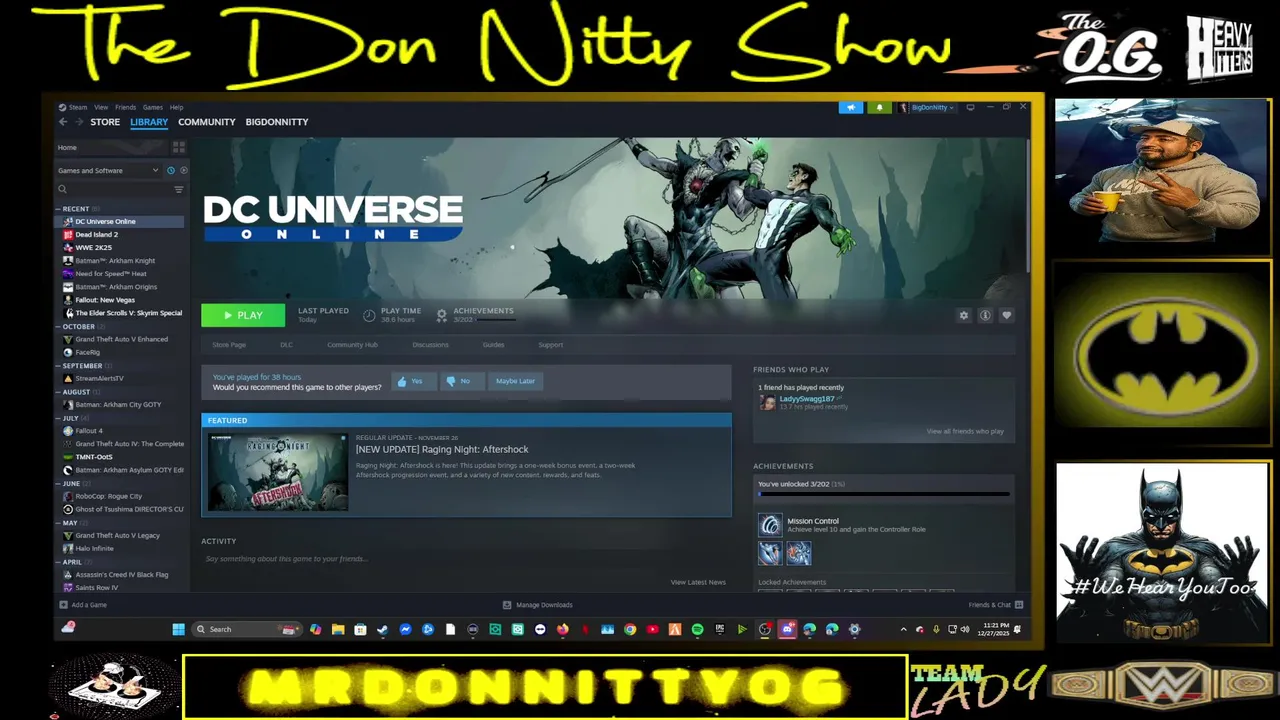Open the achievements progress bar
The height and width of the screenshot is (720, 1280).
(x=883, y=494)
